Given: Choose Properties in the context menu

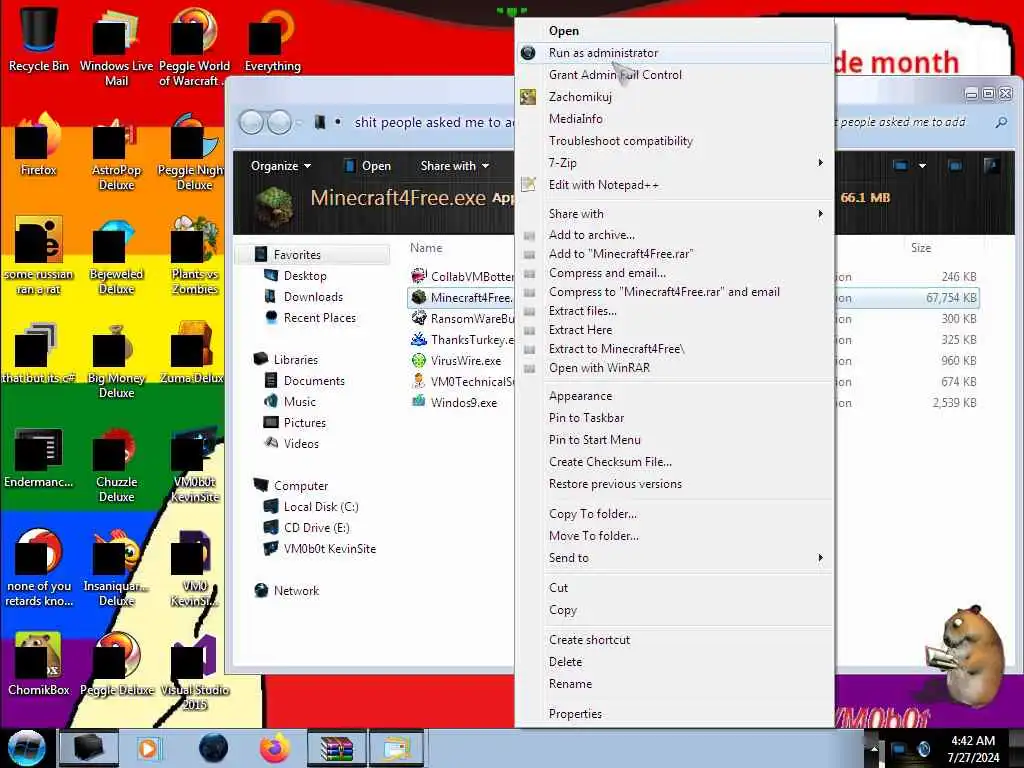Looking at the screenshot, I should (x=675, y=714).
